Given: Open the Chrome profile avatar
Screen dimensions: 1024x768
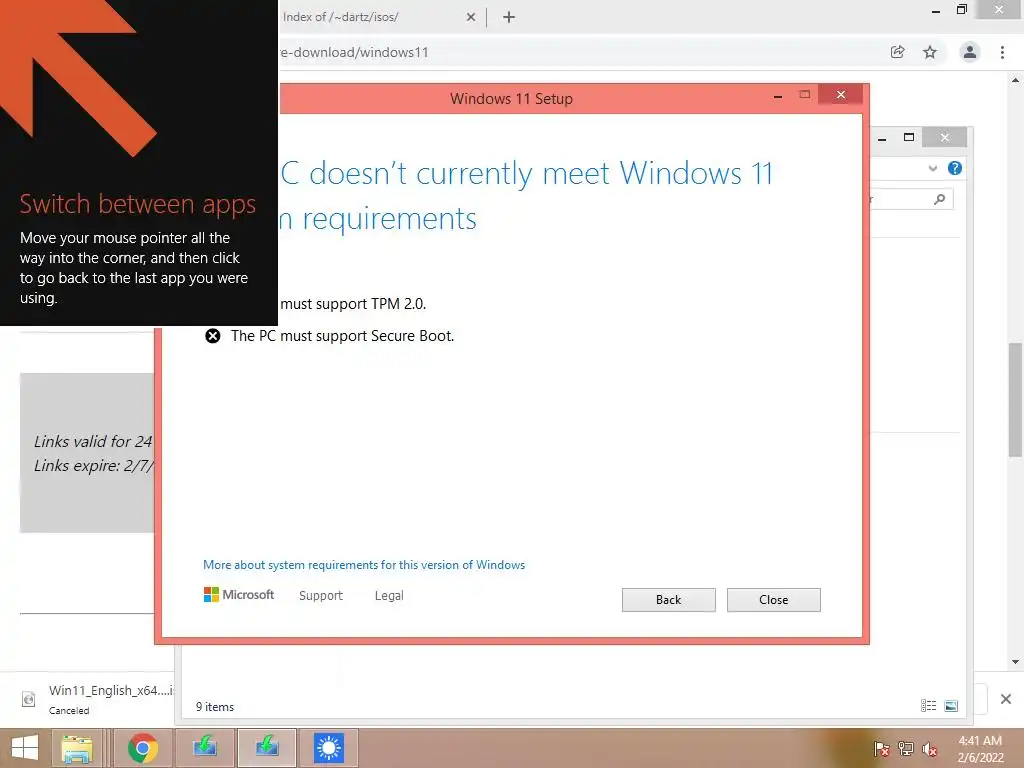Looking at the screenshot, I should pos(970,52).
